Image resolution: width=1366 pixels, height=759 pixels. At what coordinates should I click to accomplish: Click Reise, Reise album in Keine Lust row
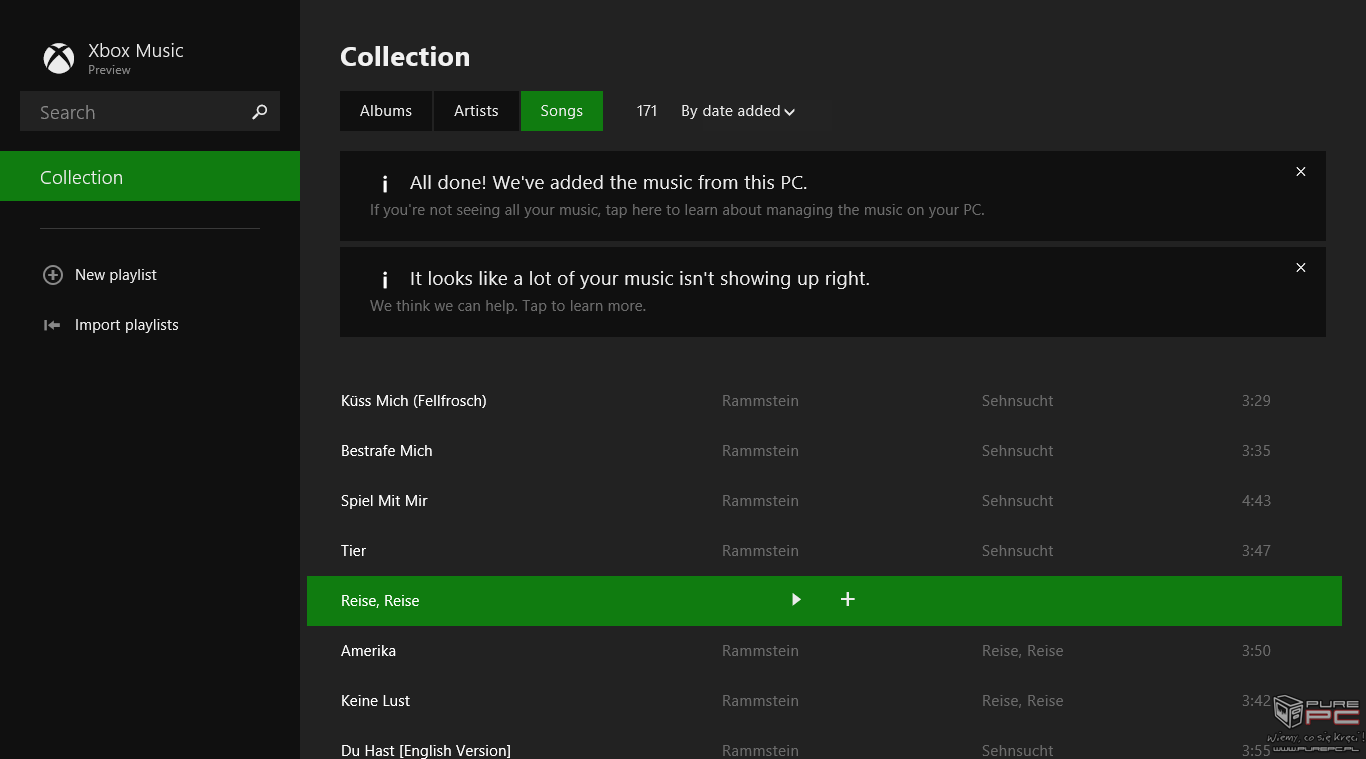point(1023,701)
